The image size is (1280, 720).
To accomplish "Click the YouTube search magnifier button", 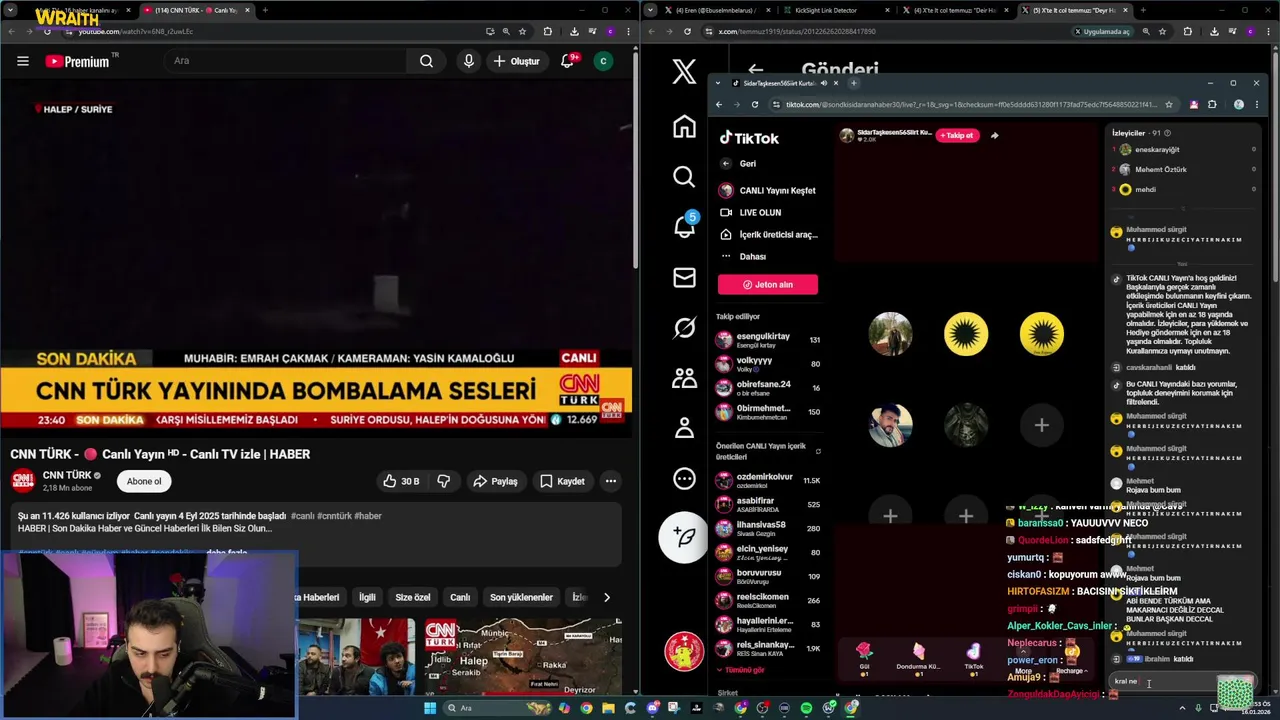I will click(426, 61).
